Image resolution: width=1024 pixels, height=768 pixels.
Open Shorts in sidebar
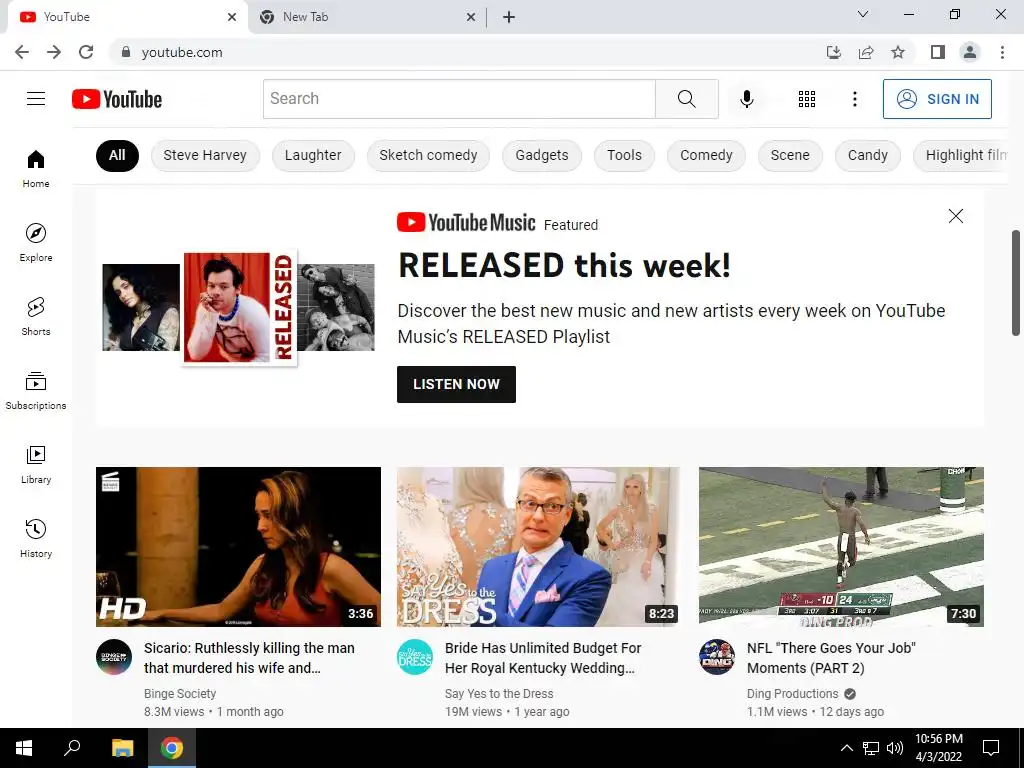[x=36, y=316]
